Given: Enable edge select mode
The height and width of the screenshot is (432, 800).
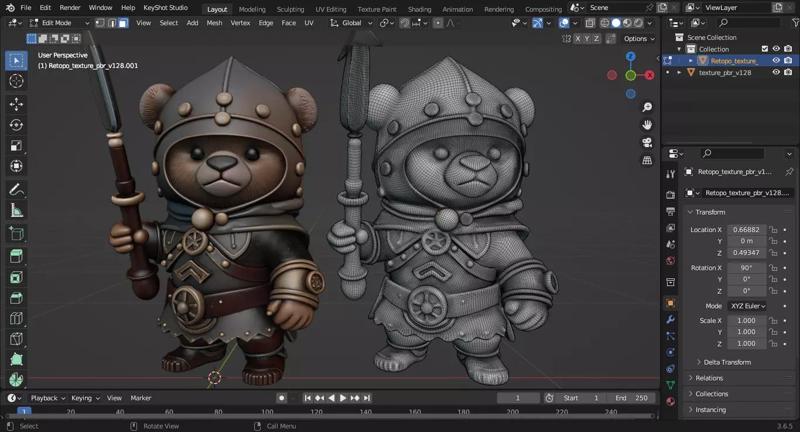Looking at the screenshot, I should click(x=112, y=23).
